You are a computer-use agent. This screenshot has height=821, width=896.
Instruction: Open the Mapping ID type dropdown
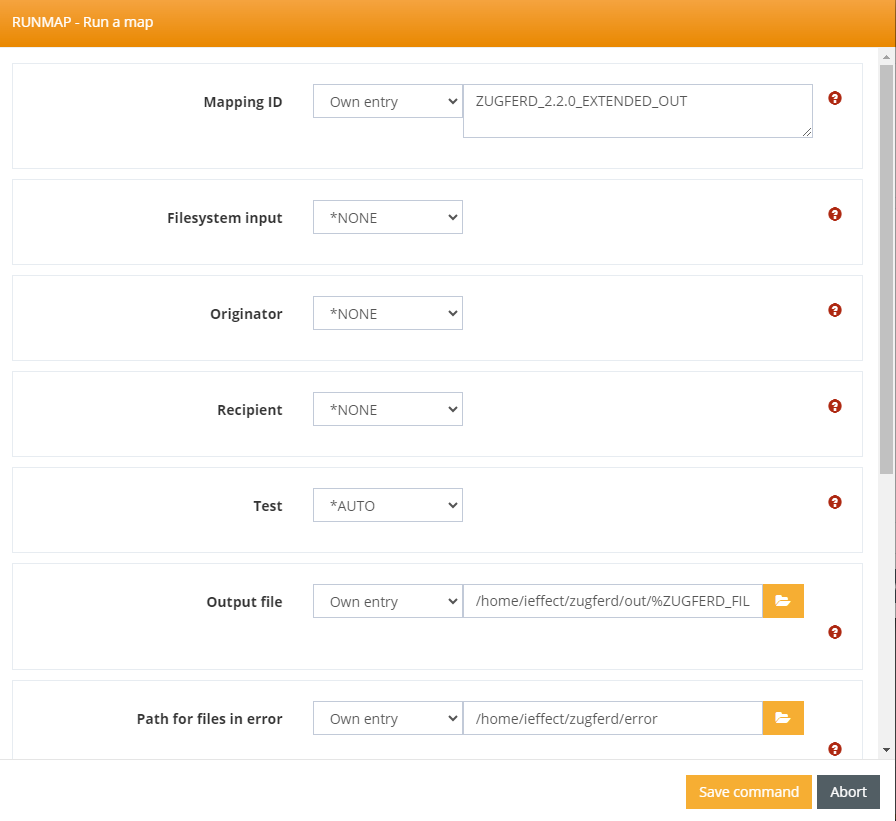point(387,101)
